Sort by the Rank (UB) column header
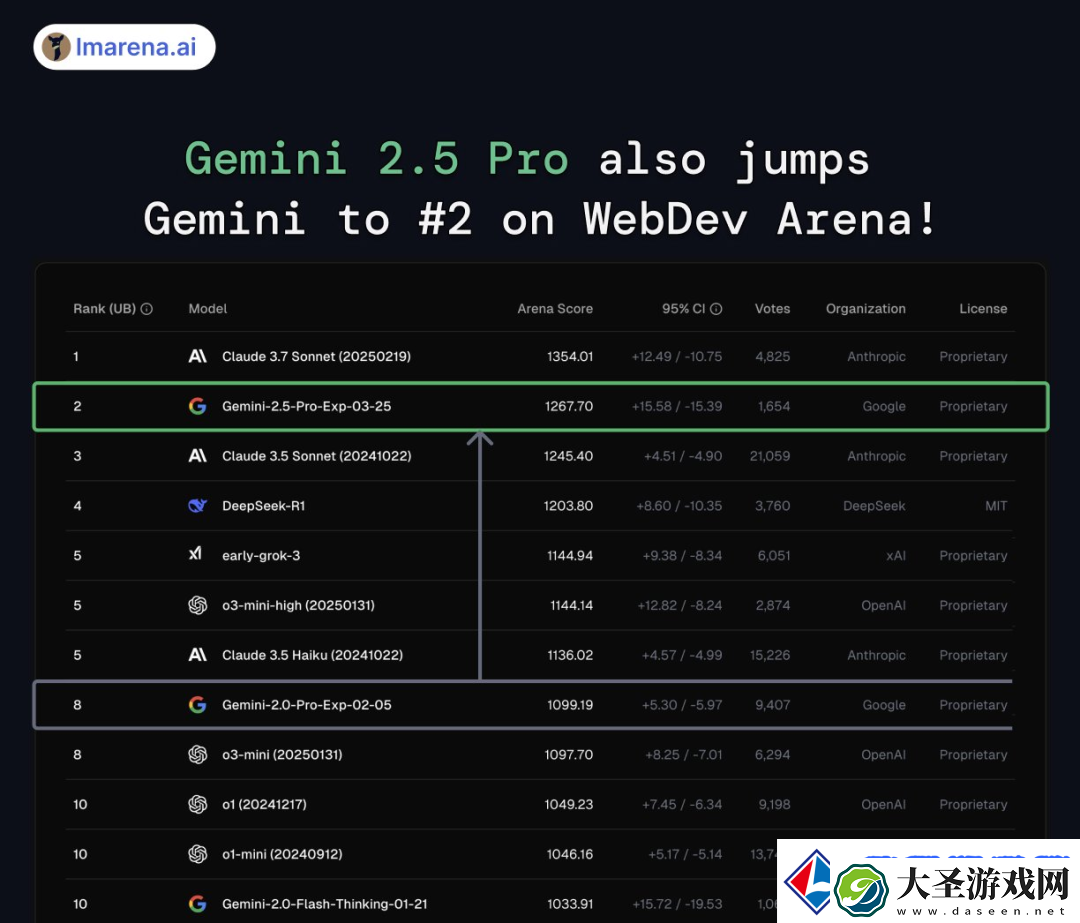The height and width of the screenshot is (923, 1080). [105, 309]
